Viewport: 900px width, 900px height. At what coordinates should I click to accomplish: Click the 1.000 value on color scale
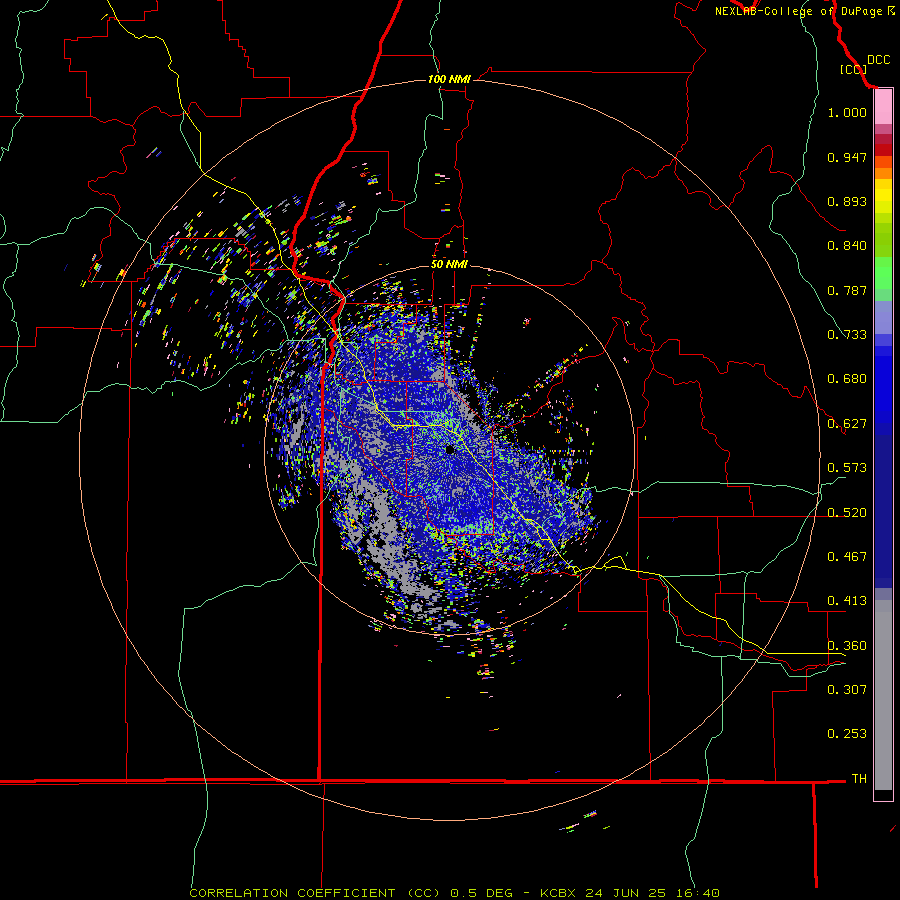pyautogui.click(x=847, y=112)
